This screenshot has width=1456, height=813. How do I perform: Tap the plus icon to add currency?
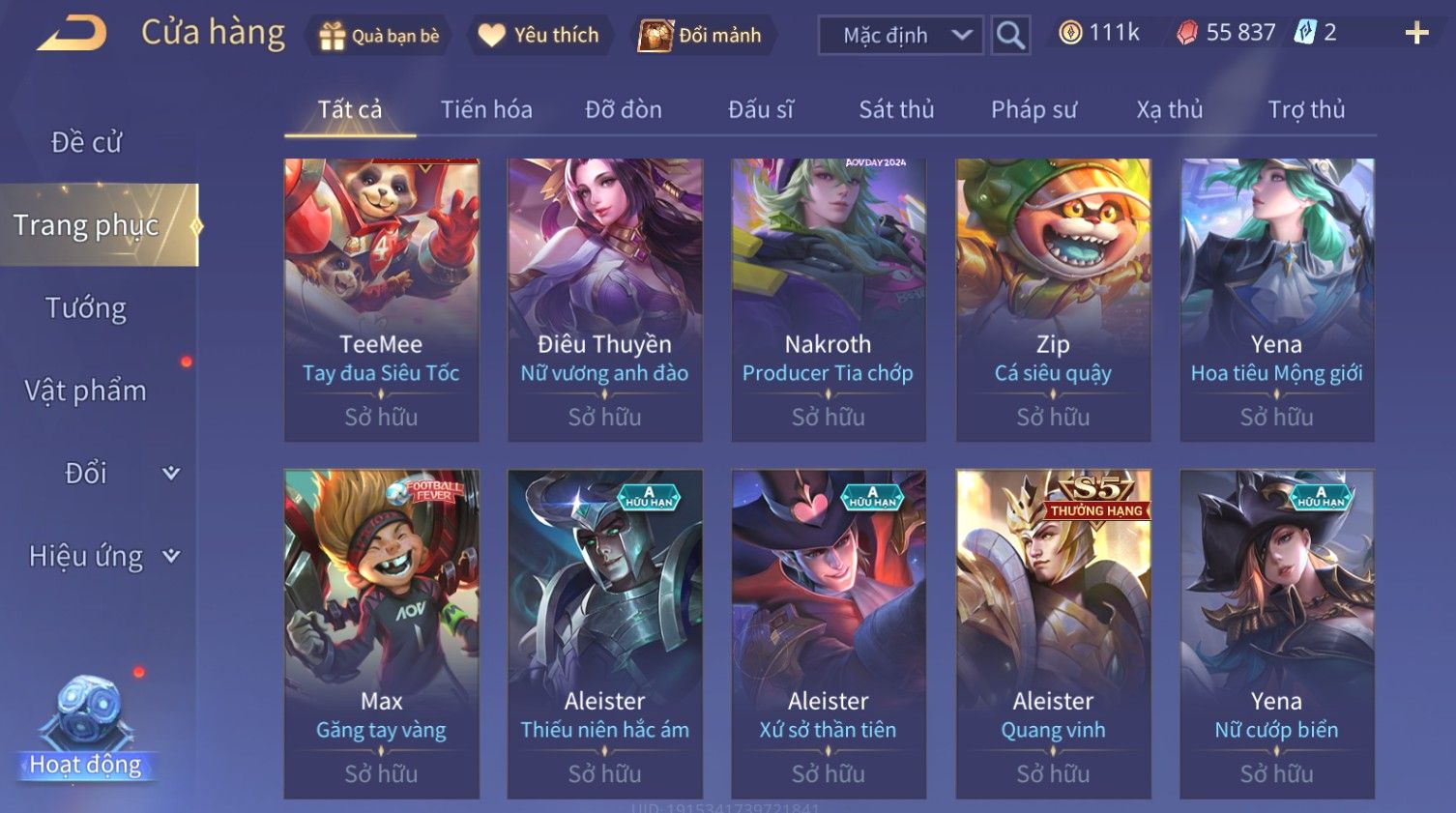pyautogui.click(x=1416, y=34)
